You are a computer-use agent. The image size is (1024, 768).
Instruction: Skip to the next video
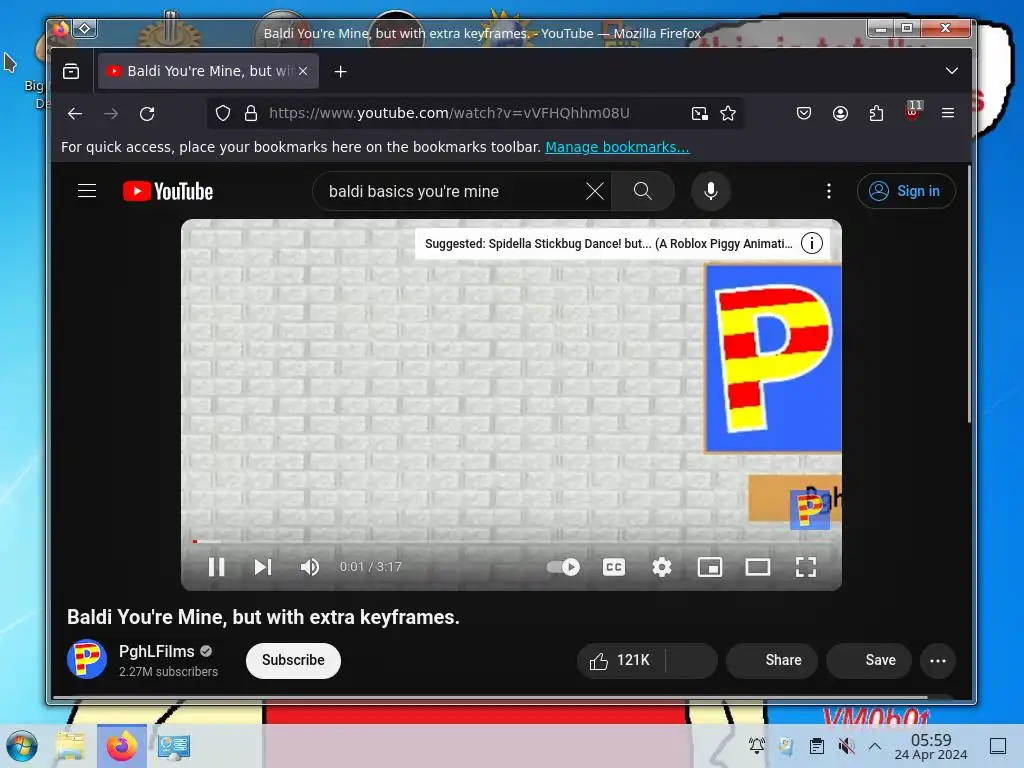263,567
